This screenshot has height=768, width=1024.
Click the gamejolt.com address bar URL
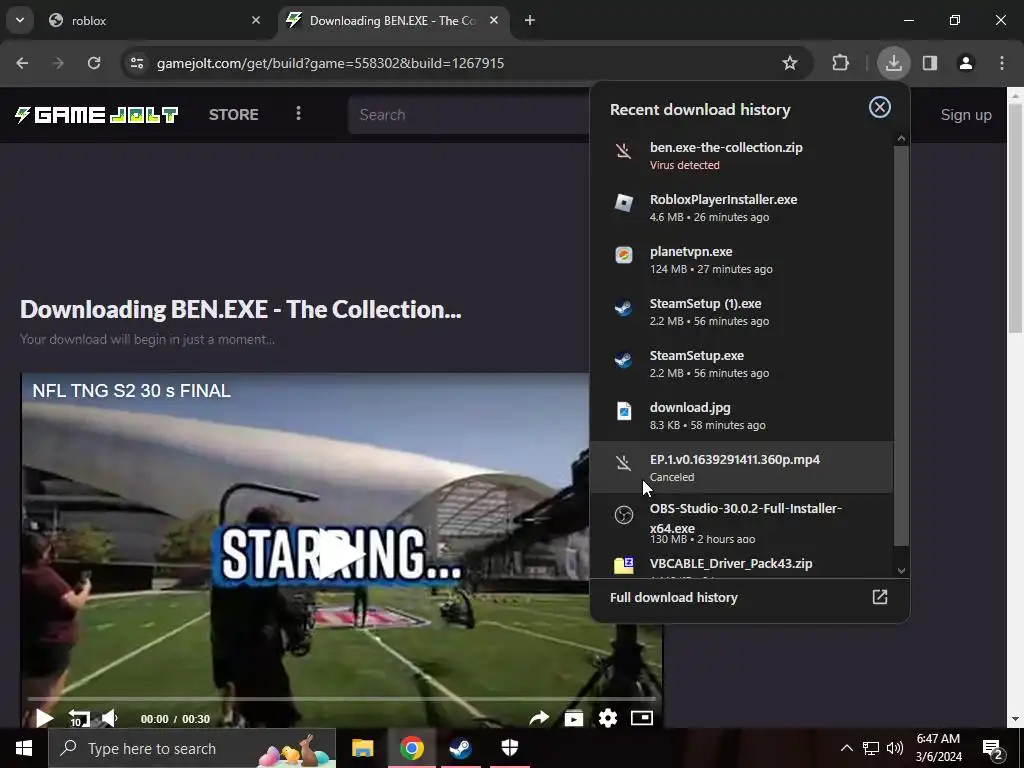(x=330, y=63)
